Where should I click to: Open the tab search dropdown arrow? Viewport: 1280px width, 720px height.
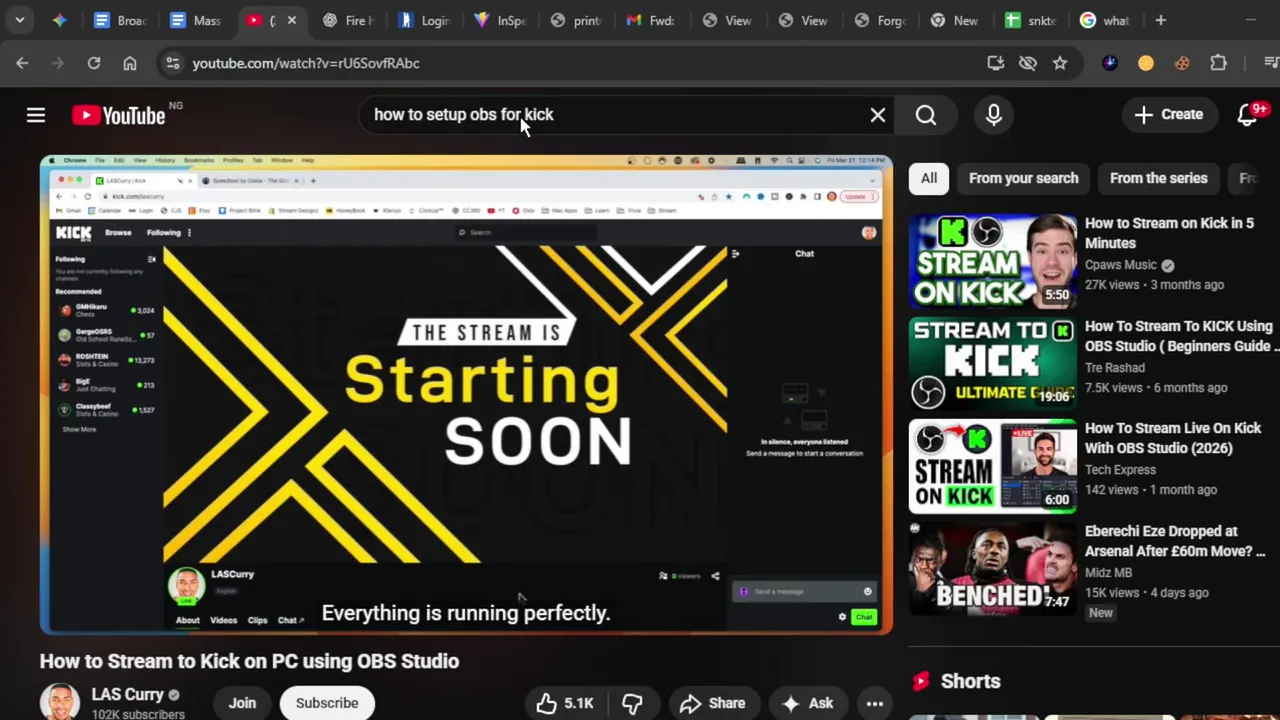[20, 20]
